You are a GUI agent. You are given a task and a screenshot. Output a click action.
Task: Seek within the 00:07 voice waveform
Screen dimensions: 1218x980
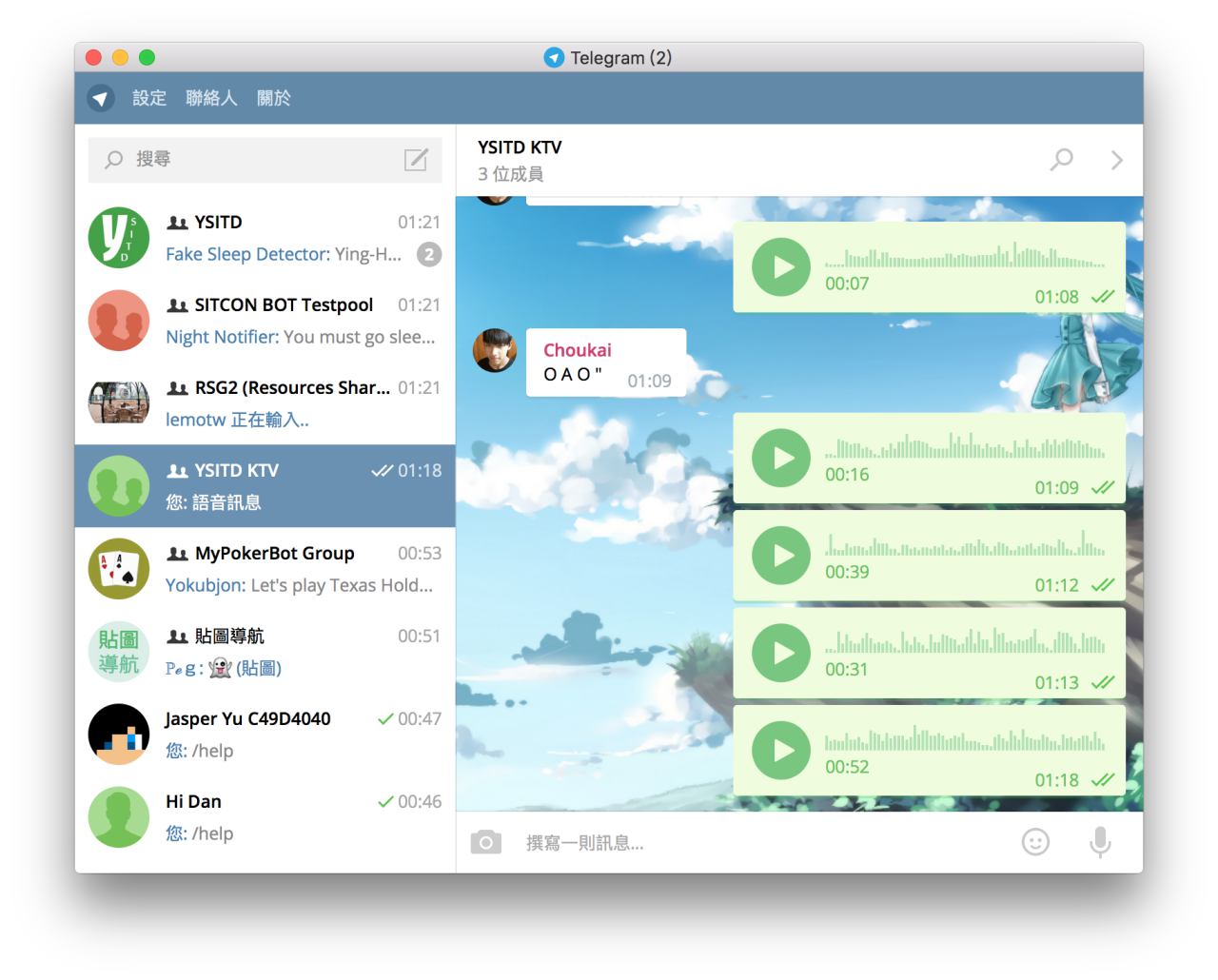965,255
